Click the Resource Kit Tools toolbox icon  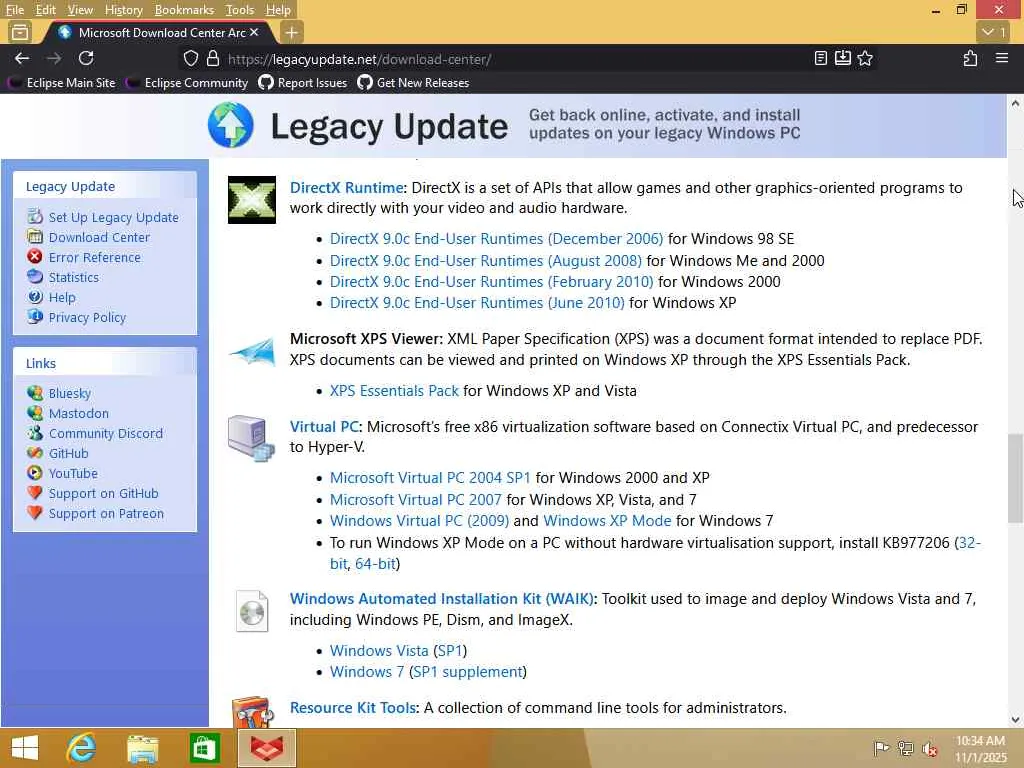click(252, 712)
